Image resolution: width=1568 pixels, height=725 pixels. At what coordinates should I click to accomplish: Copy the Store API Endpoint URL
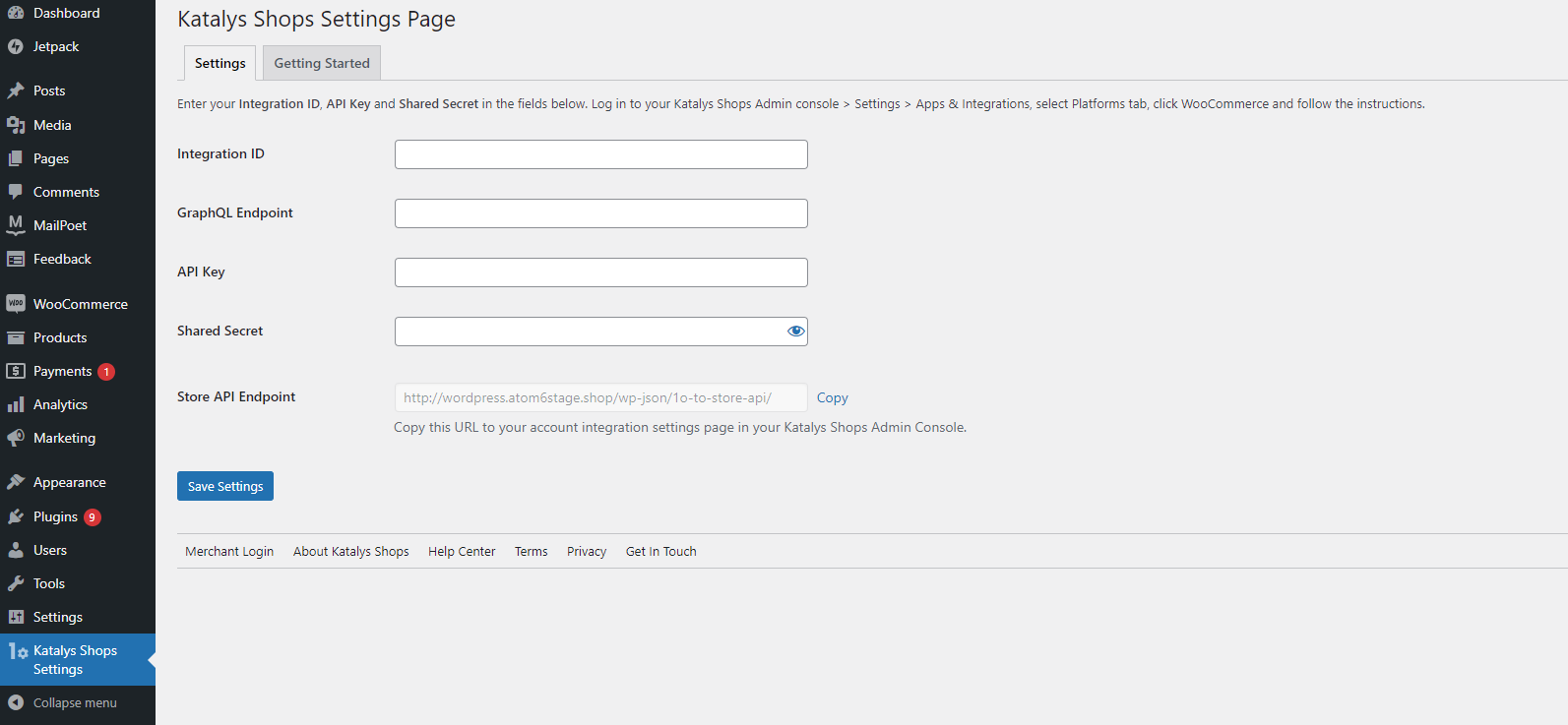point(832,397)
